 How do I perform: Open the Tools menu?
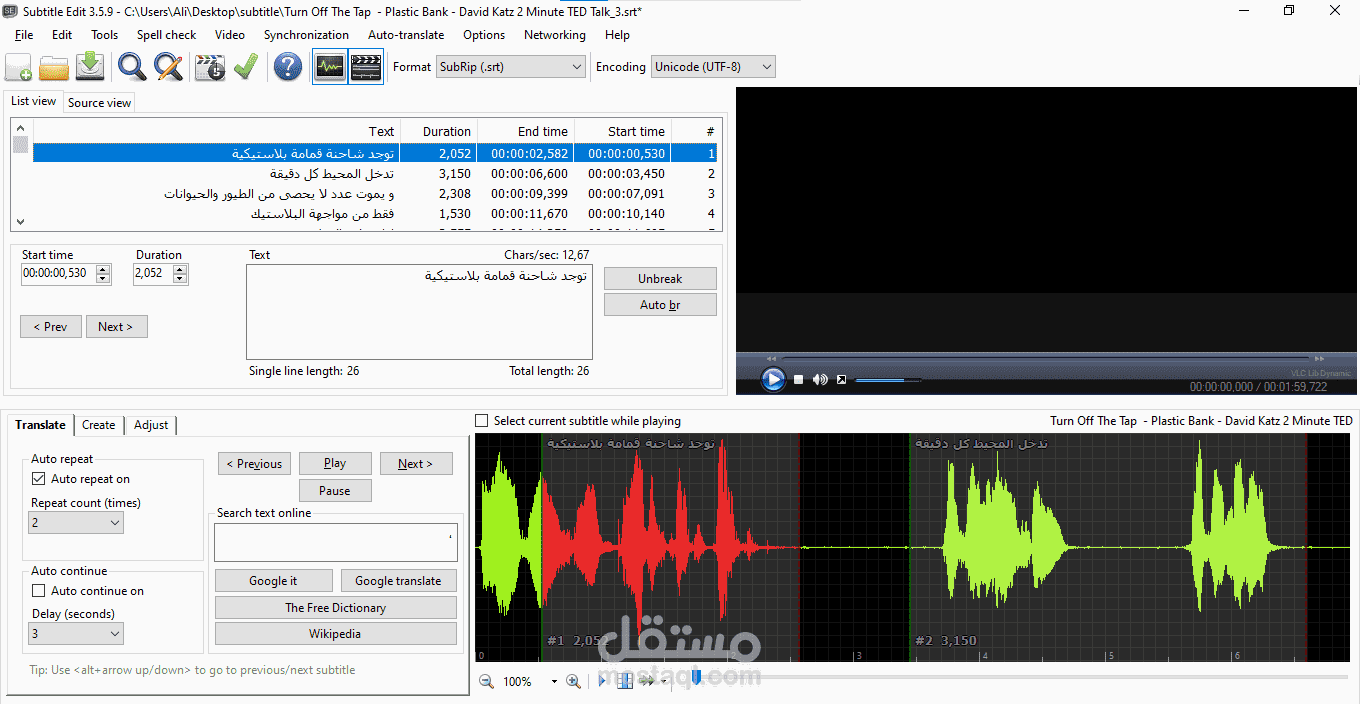coord(104,35)
